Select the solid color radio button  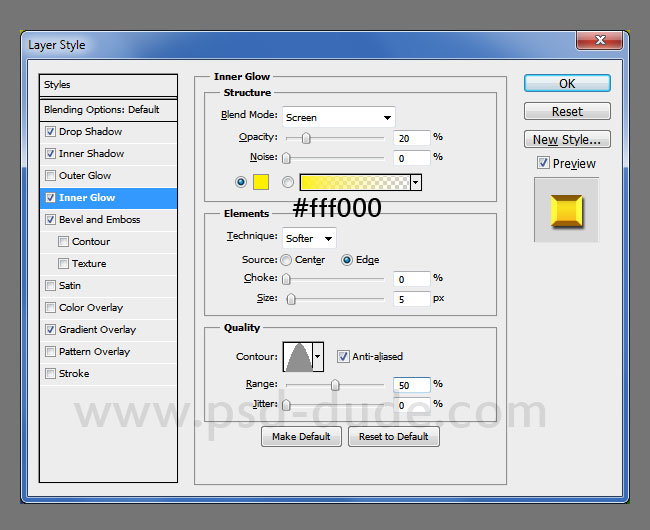(x=241, y=182)
